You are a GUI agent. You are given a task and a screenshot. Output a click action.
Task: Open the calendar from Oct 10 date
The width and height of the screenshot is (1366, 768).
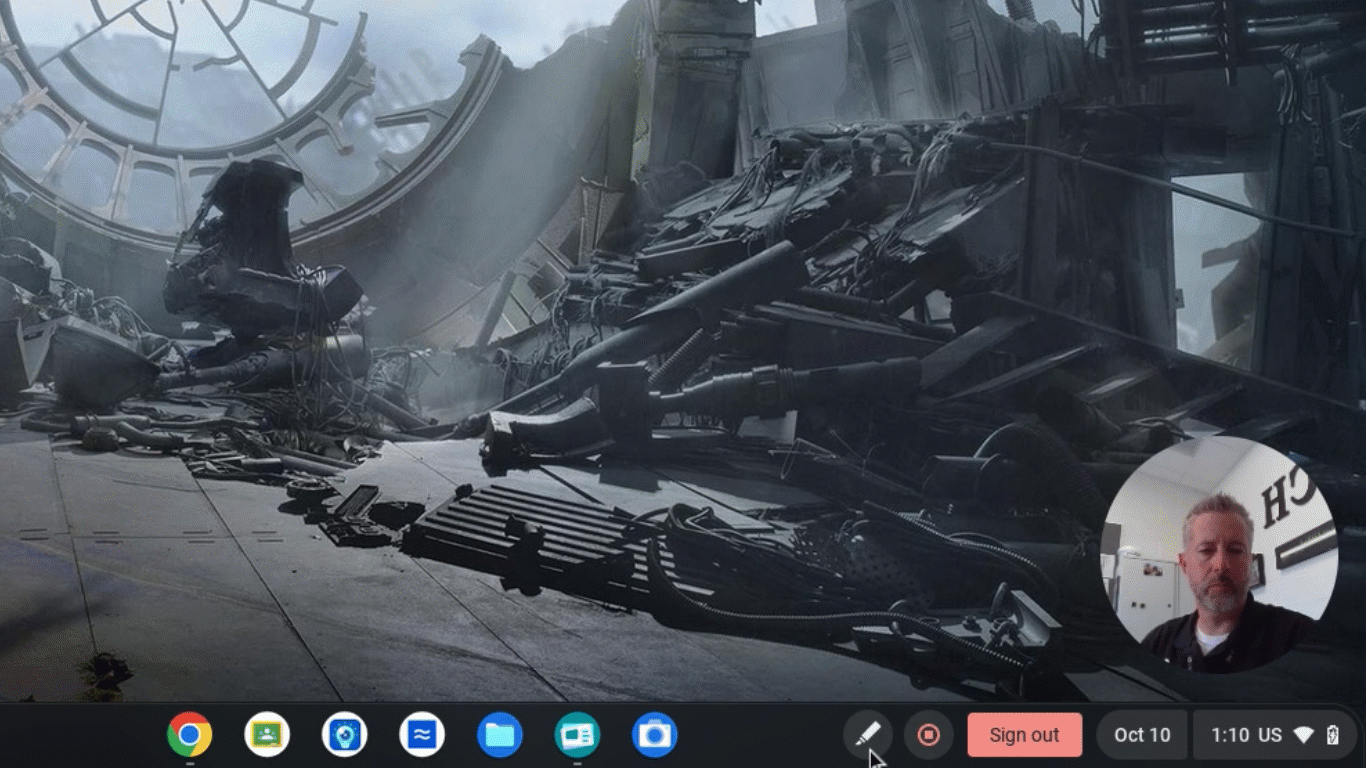(x=1142, y=735)
